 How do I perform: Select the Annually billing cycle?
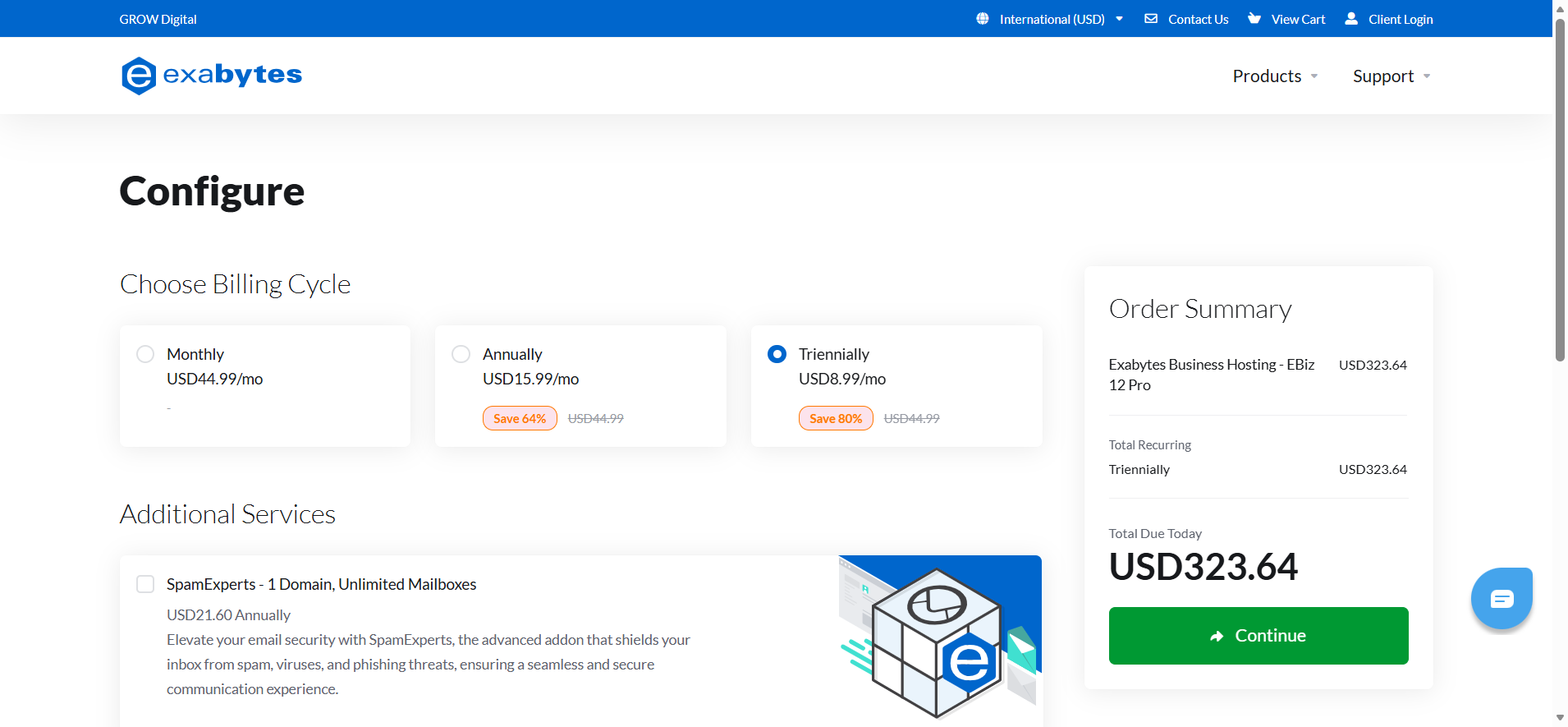(x=461, y=354)
